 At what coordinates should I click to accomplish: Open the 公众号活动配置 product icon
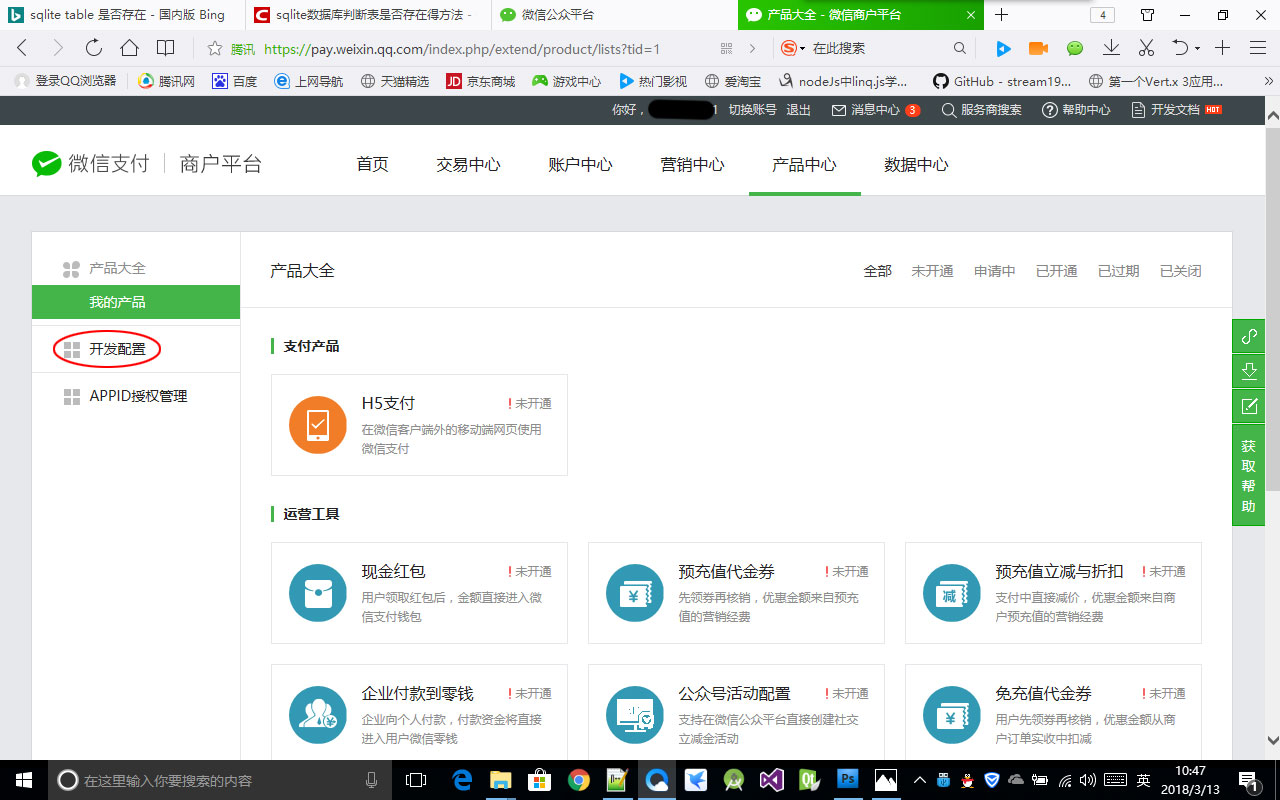click(635, 715)
